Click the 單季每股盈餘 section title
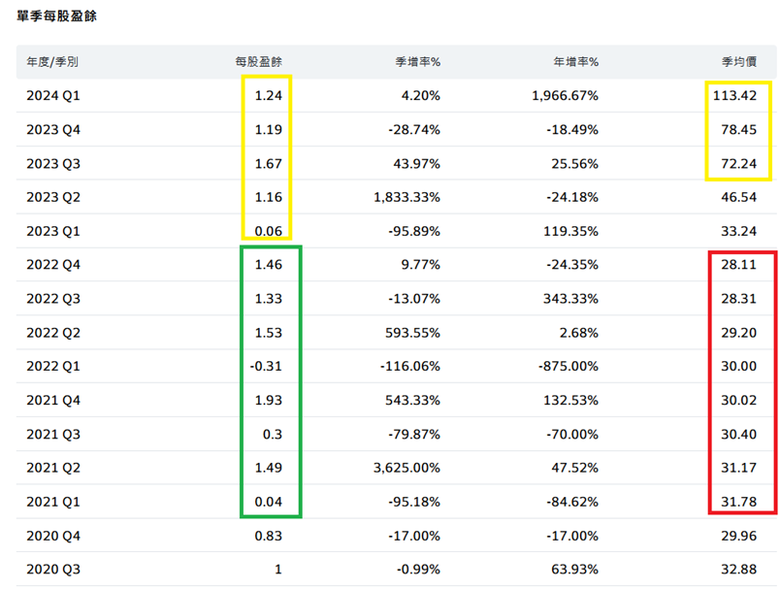 (57, 16)
